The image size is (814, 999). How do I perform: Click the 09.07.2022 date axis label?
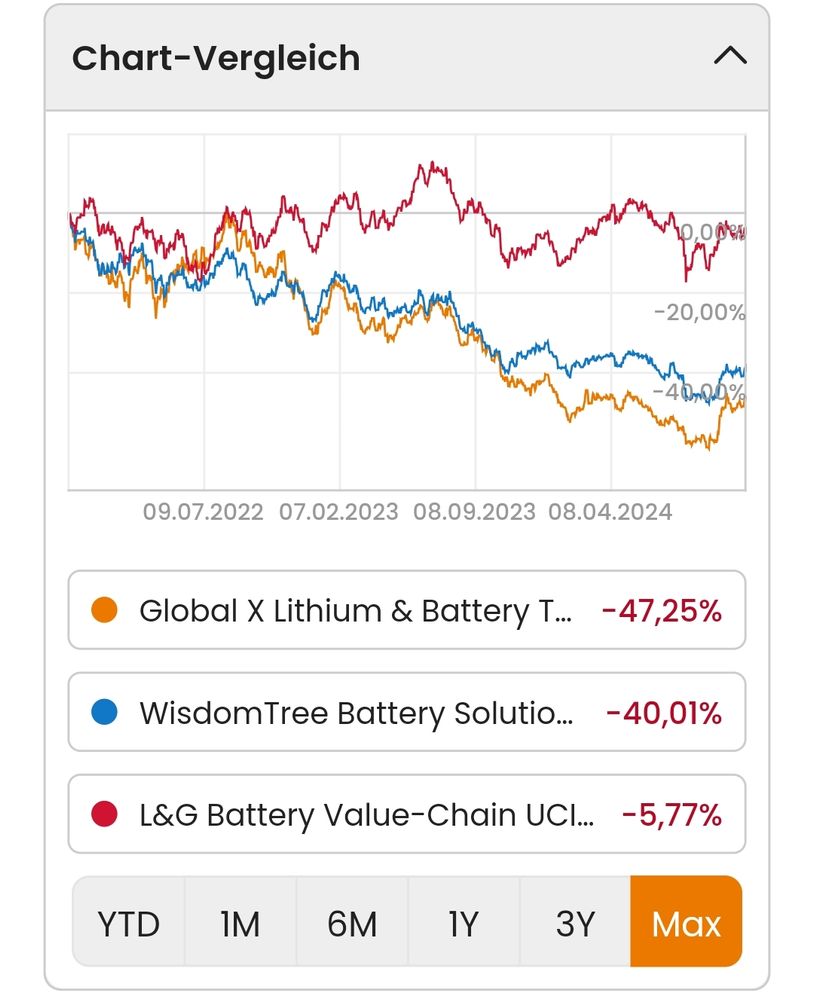pos(203,512)
